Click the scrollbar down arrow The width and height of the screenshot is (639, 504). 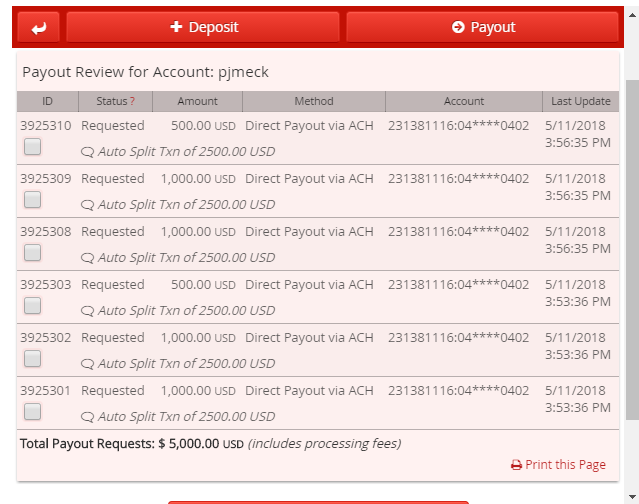[632, 497]
